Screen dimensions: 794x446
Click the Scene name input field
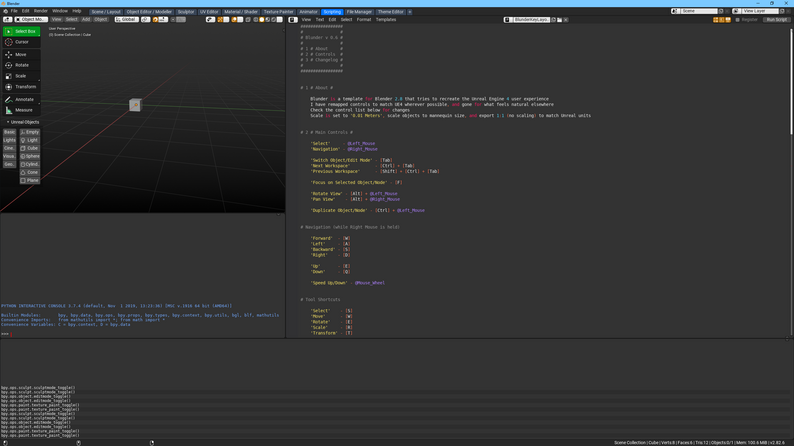699,11
